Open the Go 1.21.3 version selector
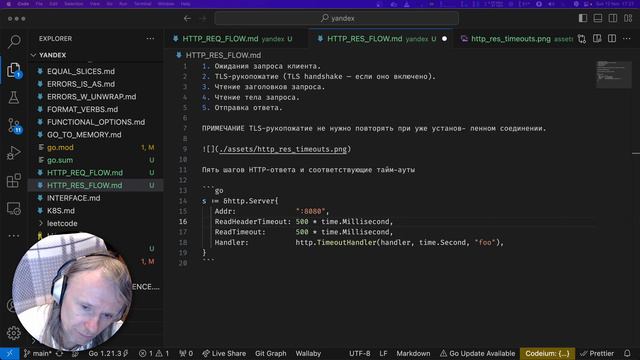The height and width of the screenshot is (360, 640). click(x=108, y=353)
